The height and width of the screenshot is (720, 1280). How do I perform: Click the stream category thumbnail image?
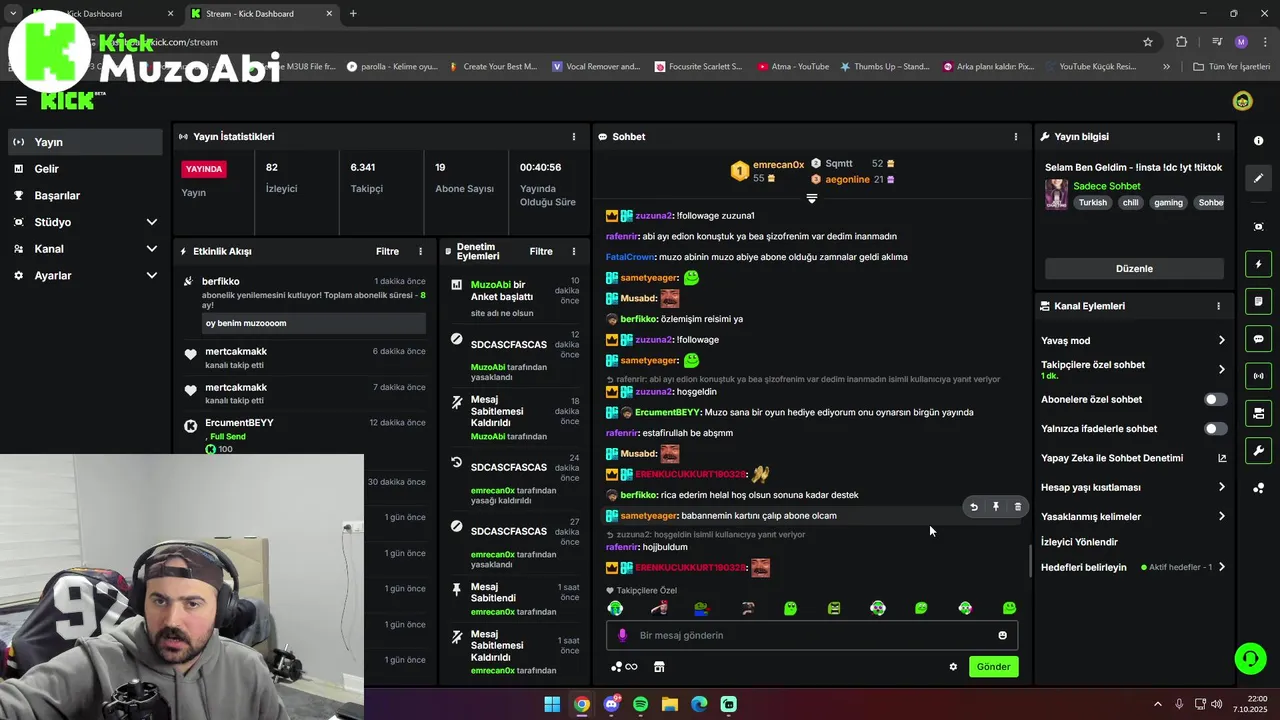(x=1056, y=194)
